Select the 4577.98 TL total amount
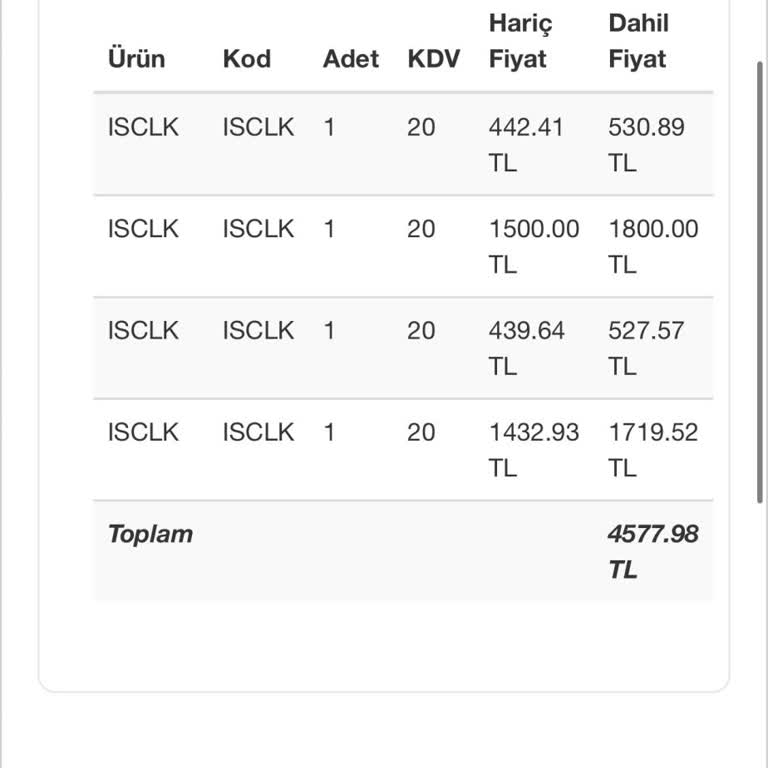768x768 pixels. [x=653, y=551]
